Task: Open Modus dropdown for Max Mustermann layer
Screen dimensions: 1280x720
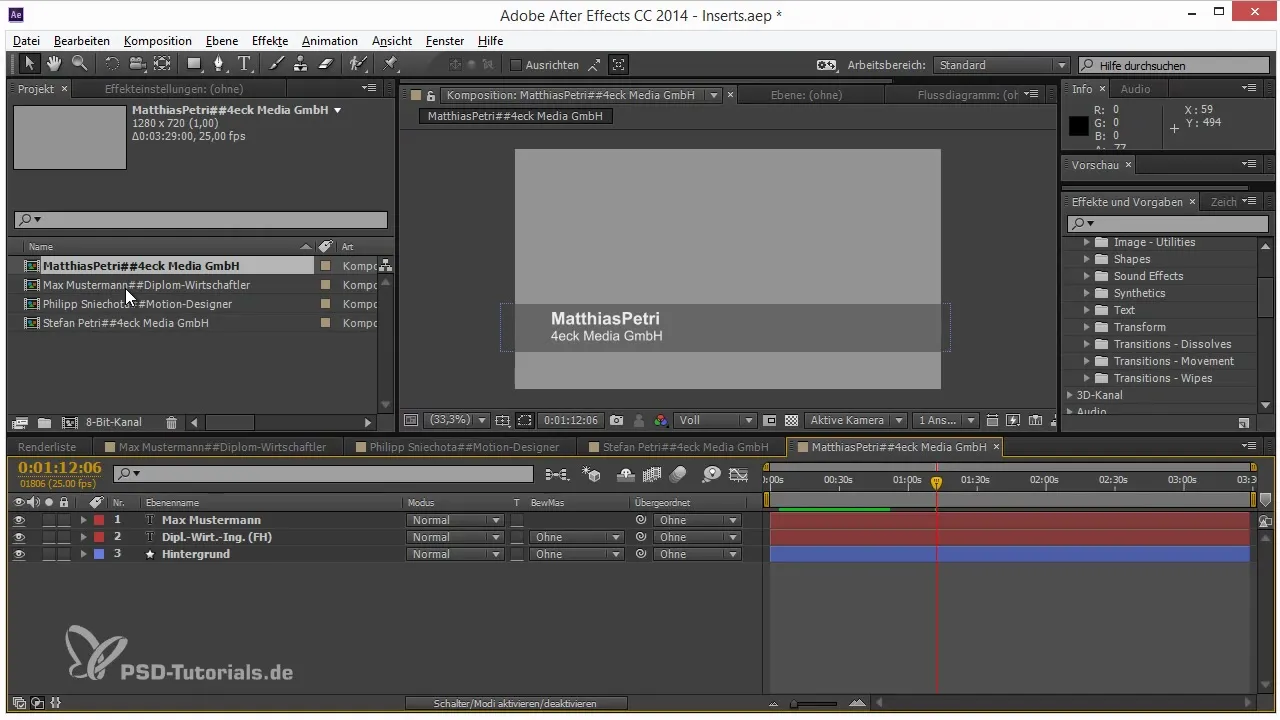Action: point(455,520)
